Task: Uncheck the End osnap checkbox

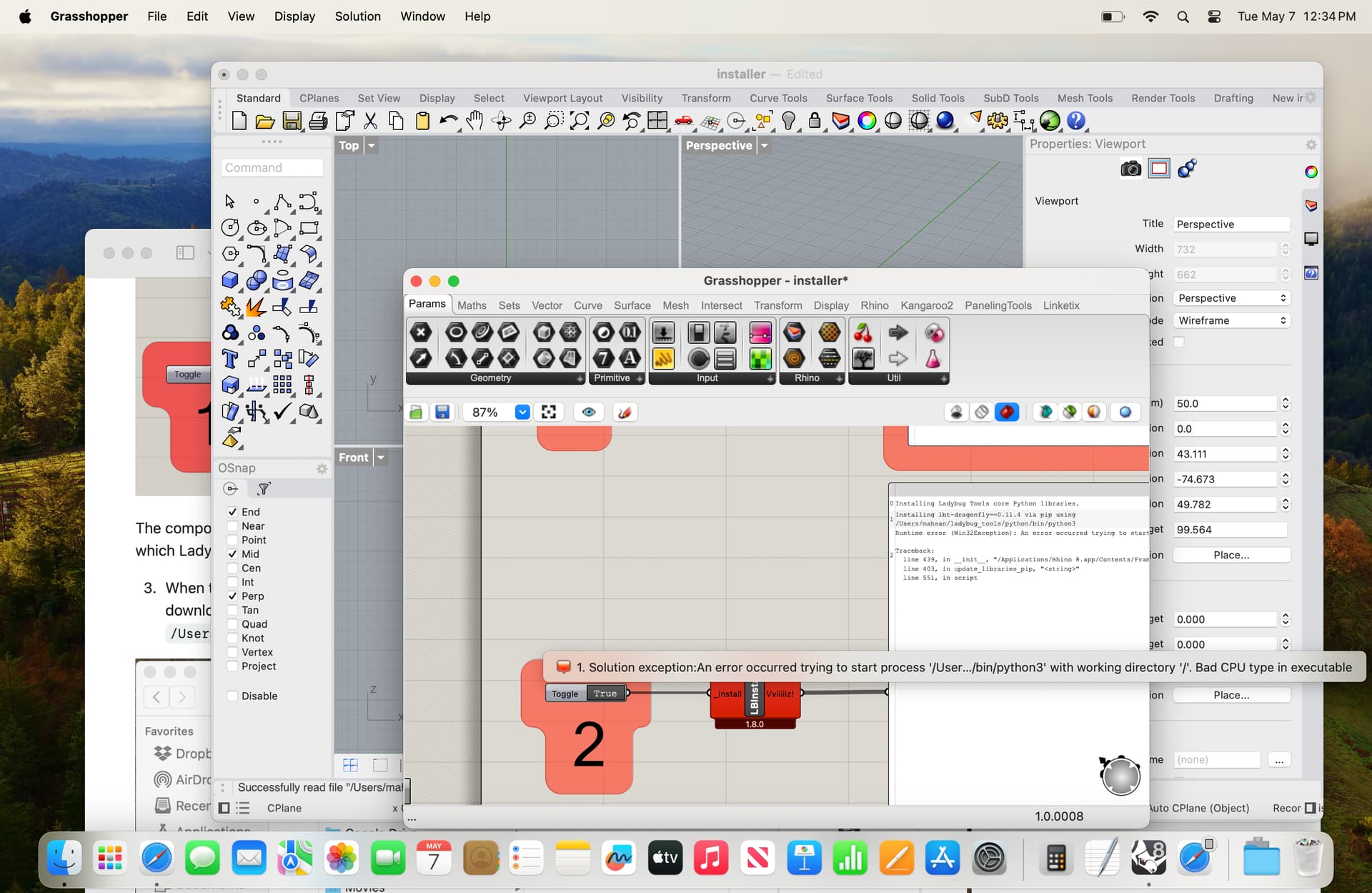Action: point(232,512)
